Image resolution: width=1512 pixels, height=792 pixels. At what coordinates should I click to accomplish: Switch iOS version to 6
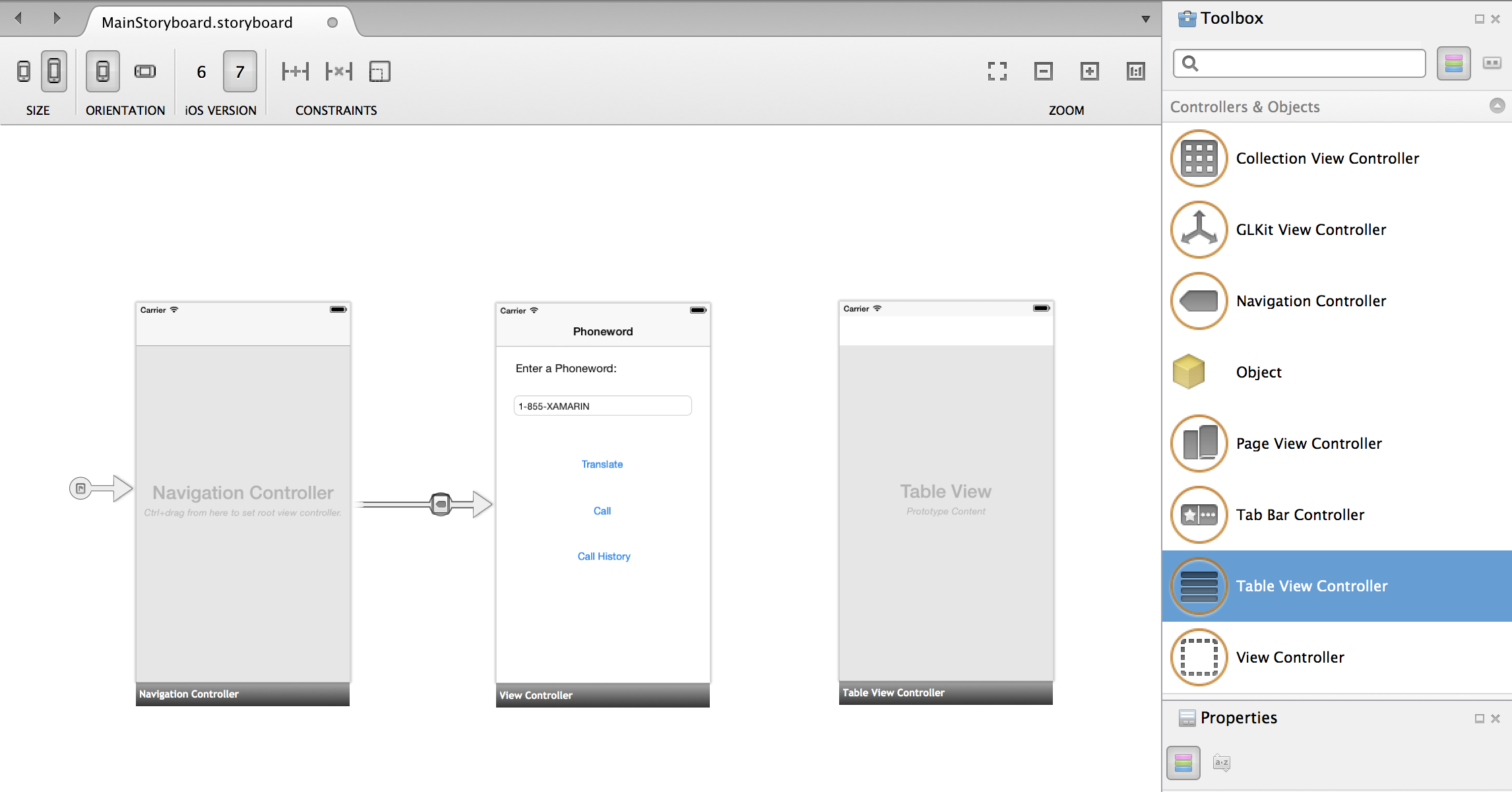201,72
